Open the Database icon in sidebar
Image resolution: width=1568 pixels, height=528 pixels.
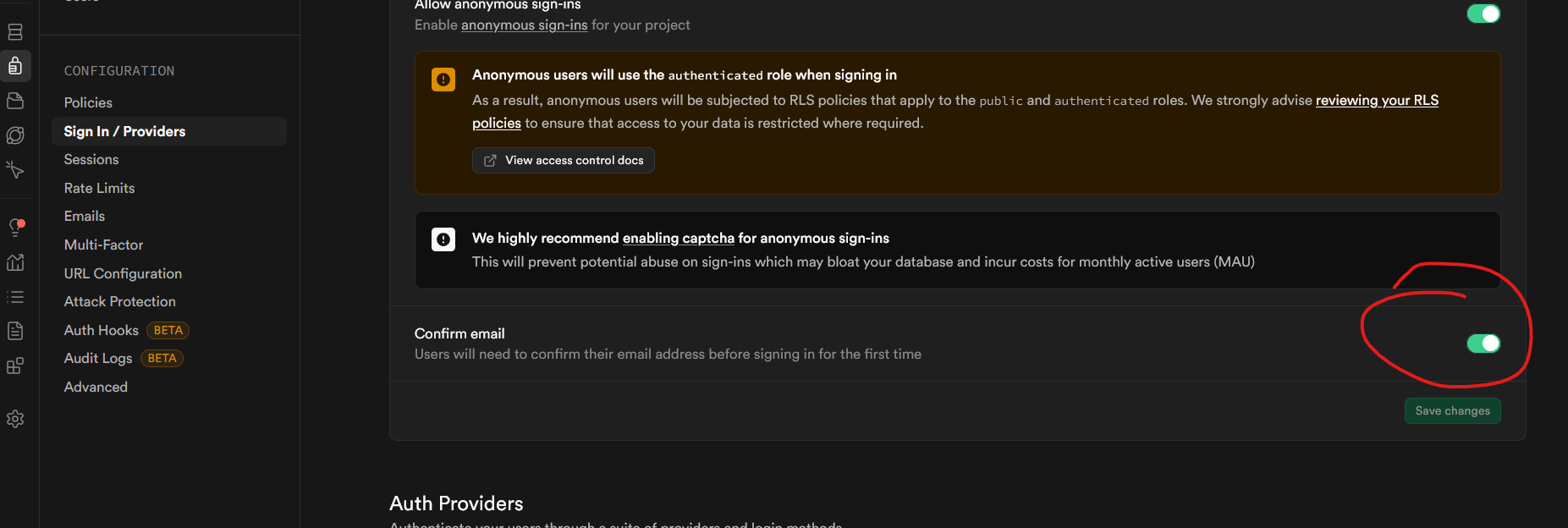15,32
